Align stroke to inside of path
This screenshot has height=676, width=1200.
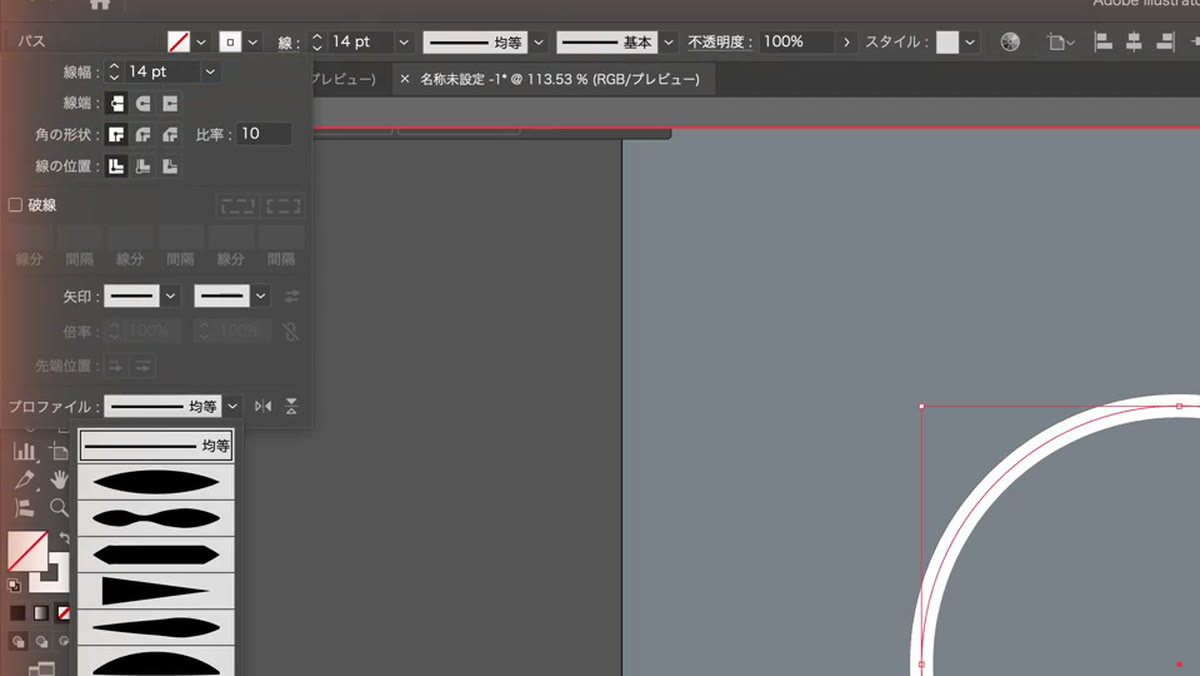tap(144, 166)
